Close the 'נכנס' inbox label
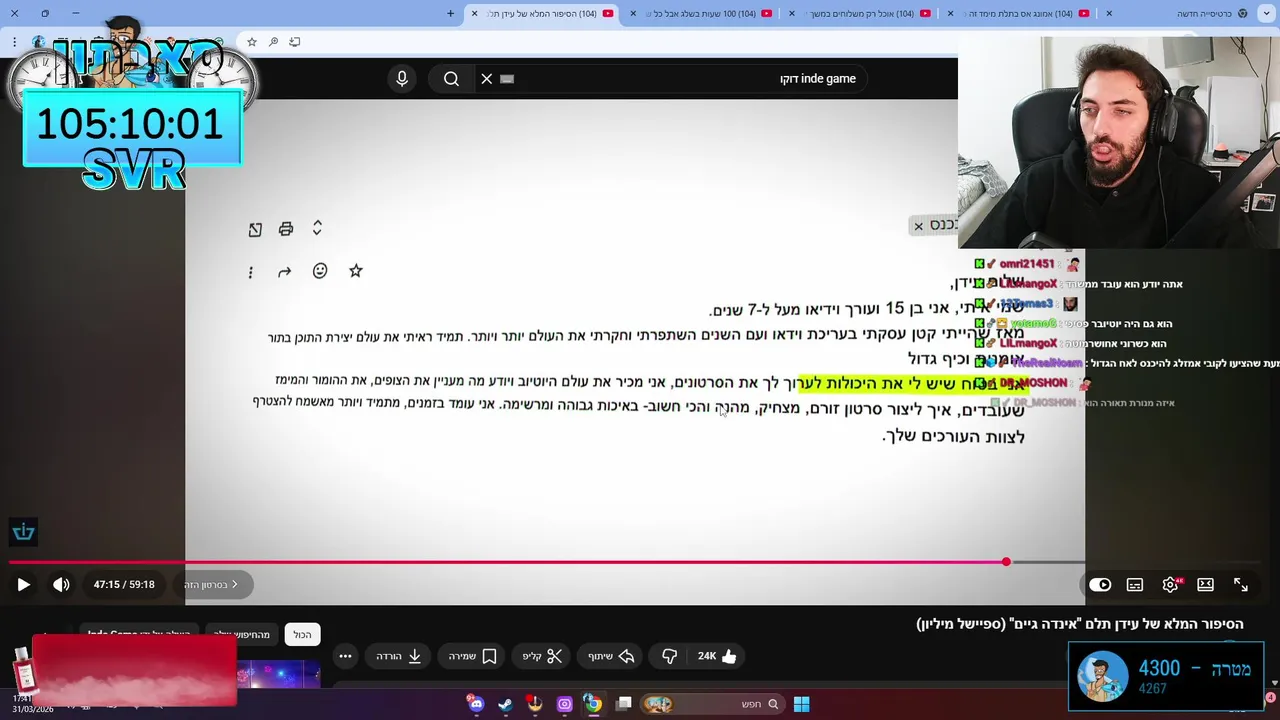Screen dimensions: 1280x720 tap(918, 226)
